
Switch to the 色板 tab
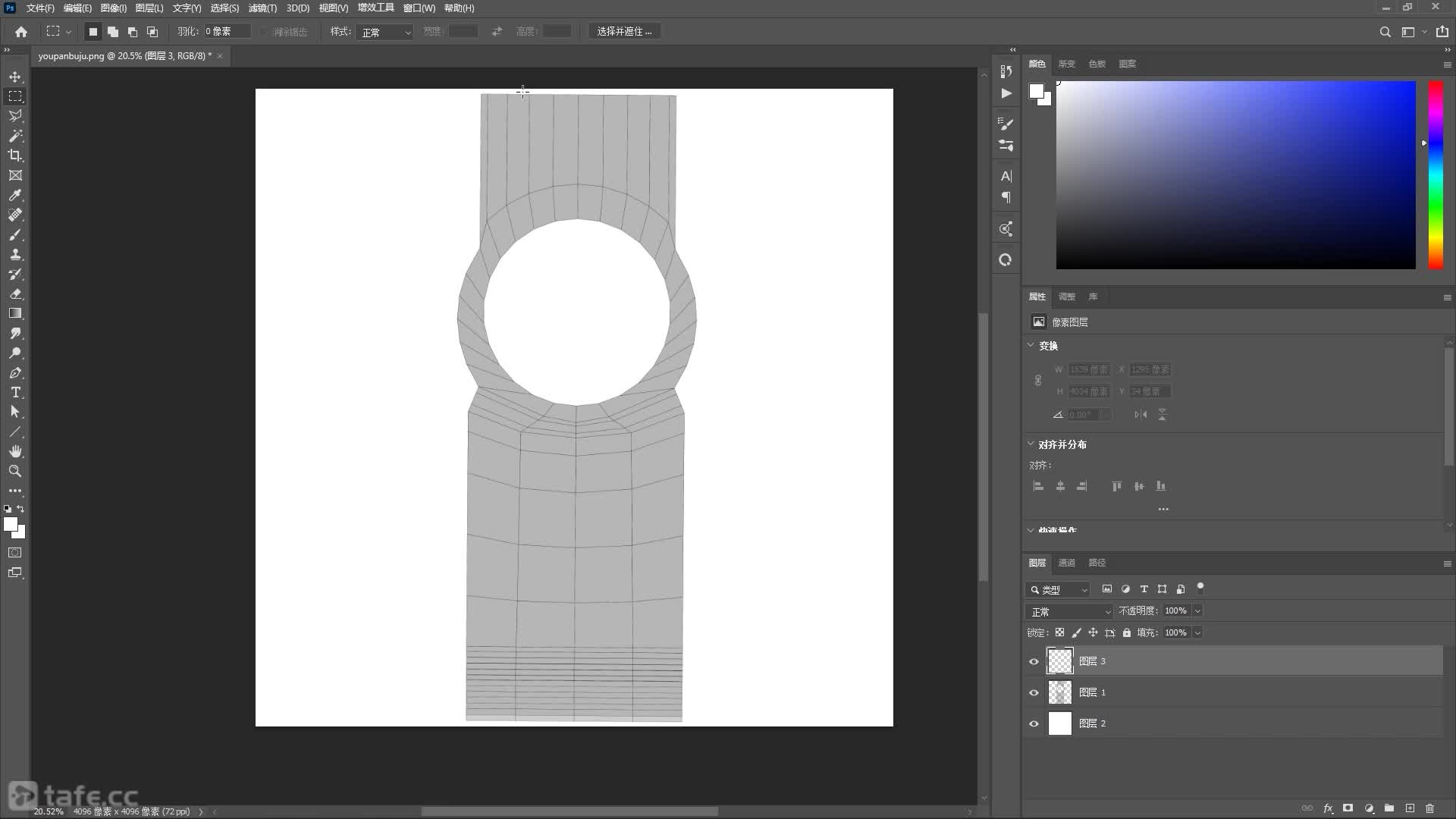(1097, 64)
